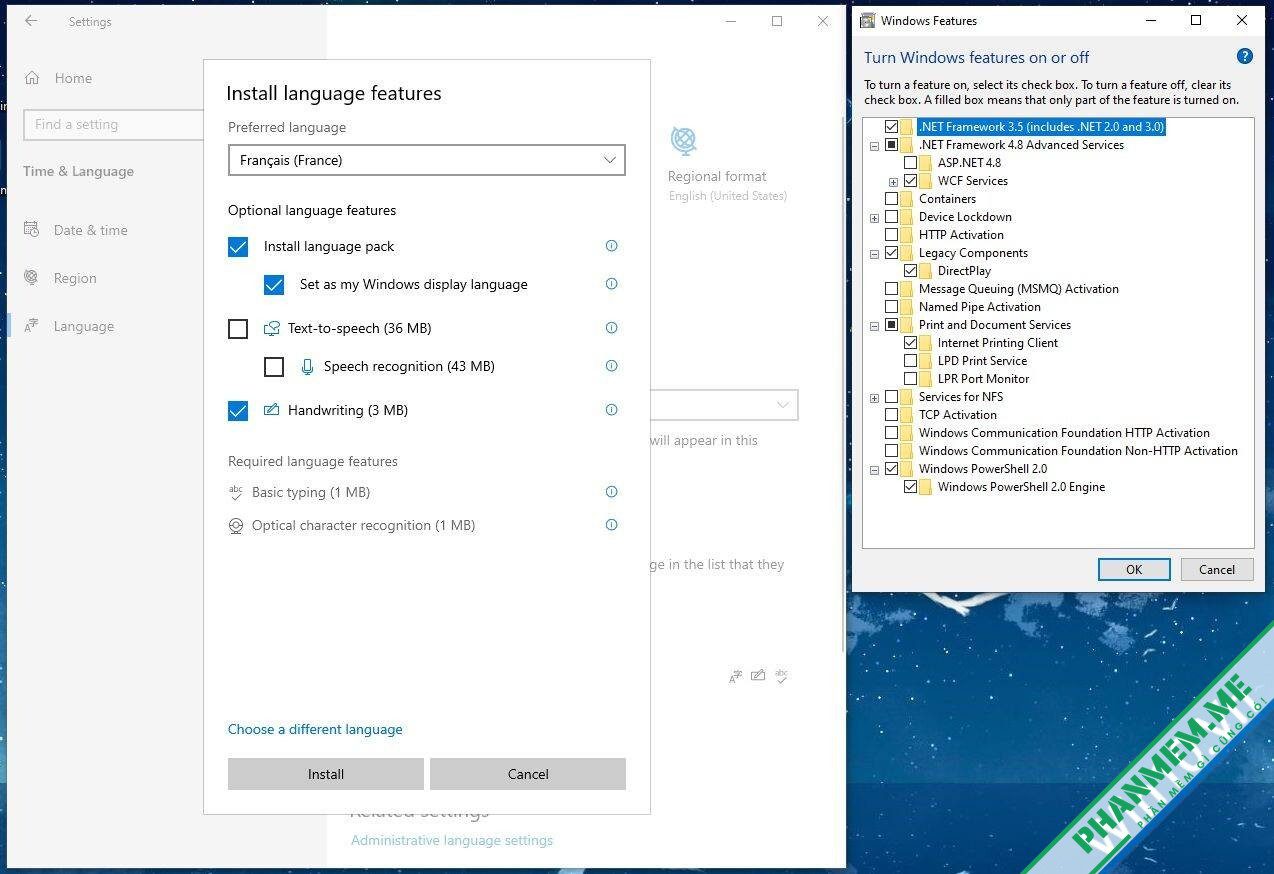
Task: Show info icon next to Handwriting
Action: click(x=611, y=410)
